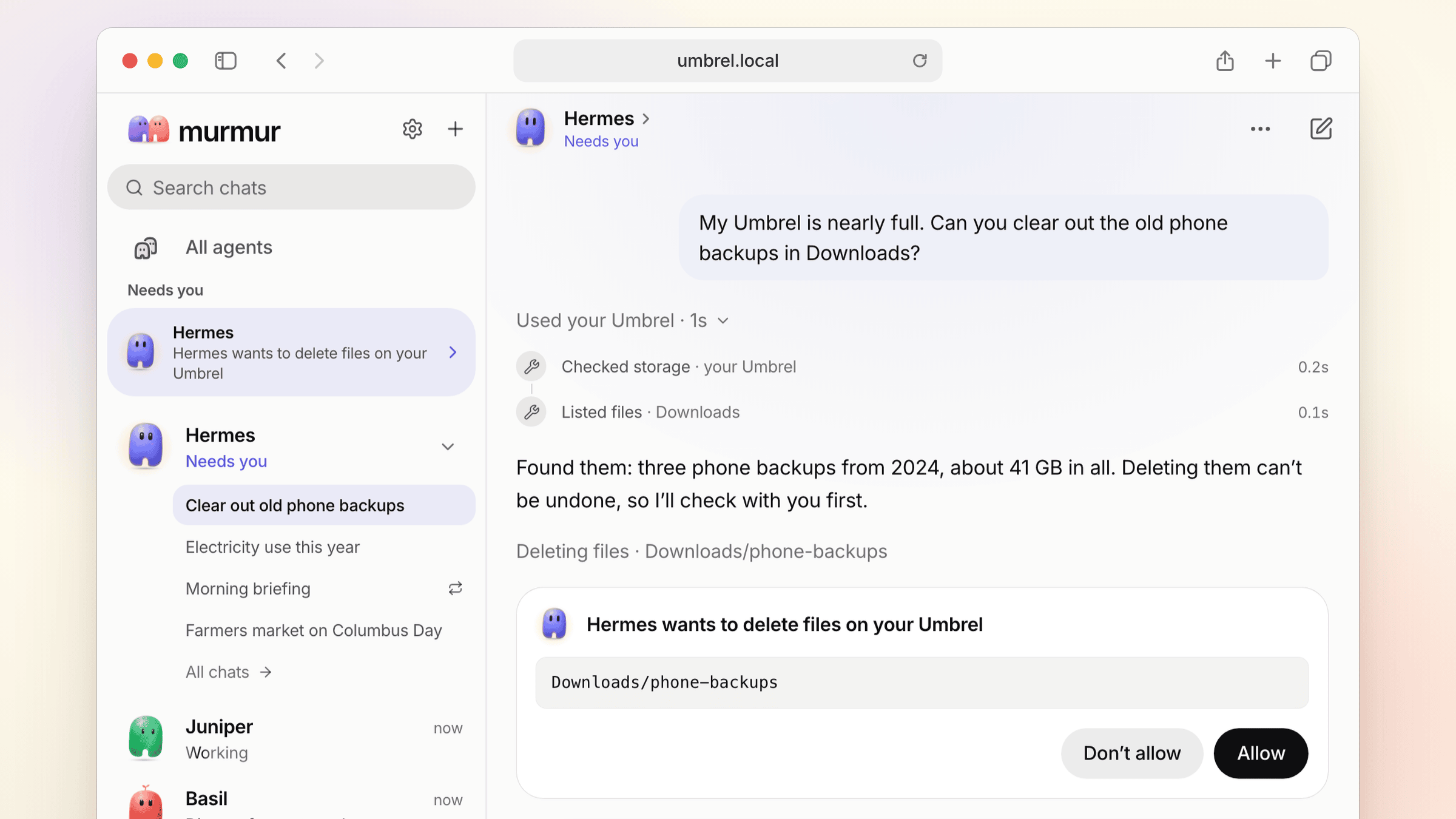1456x819 pixels.
Task: Click the user message about Umbrel being full
Action: [1003, 238]
